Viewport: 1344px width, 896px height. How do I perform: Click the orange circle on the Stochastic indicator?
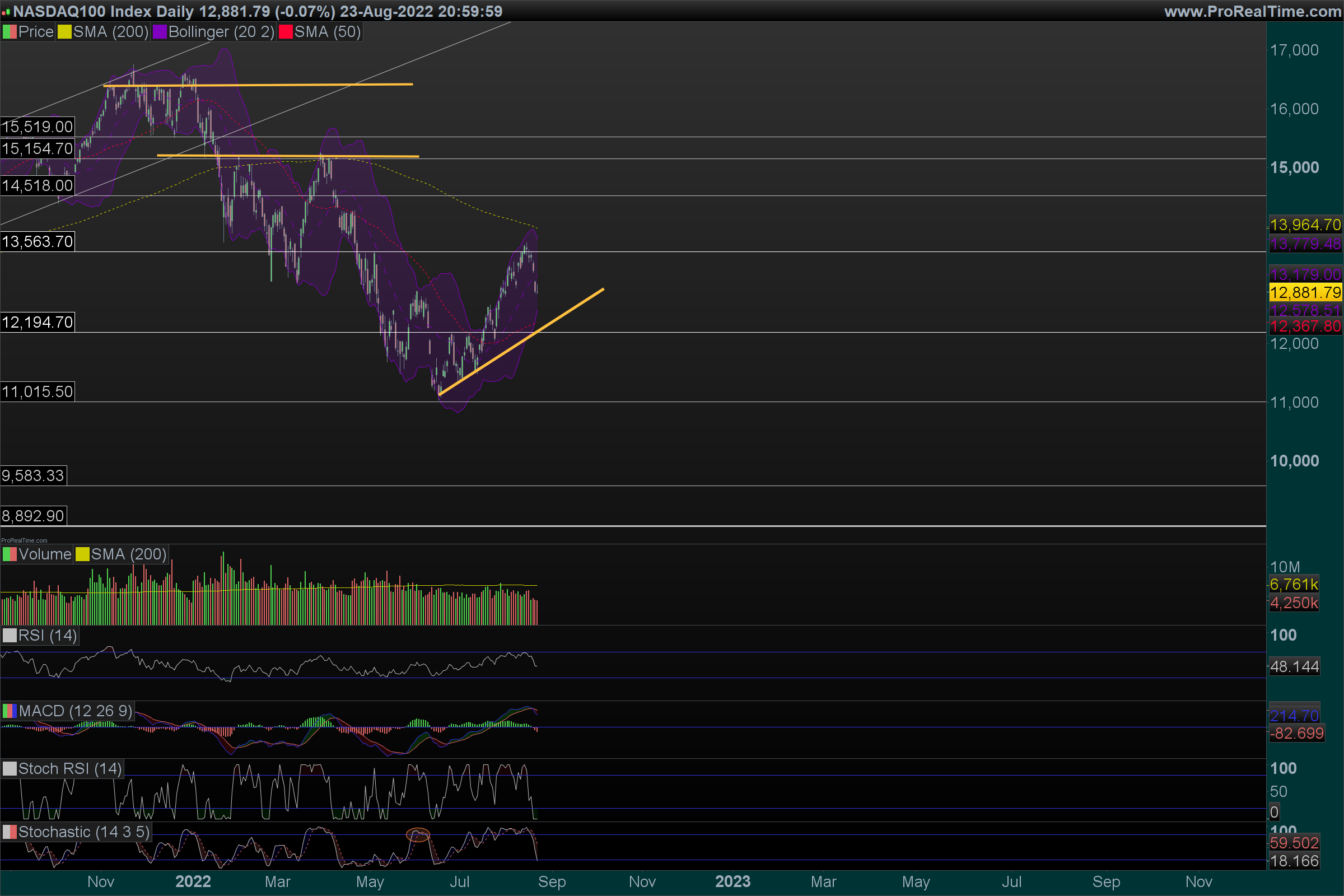[x=418, y=835]
